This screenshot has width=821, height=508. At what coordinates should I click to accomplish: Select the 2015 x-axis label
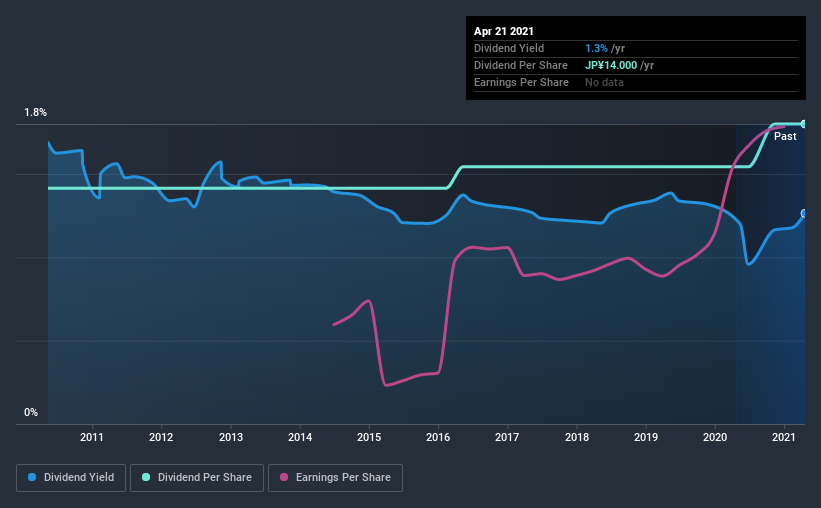(x=369, y=437)
